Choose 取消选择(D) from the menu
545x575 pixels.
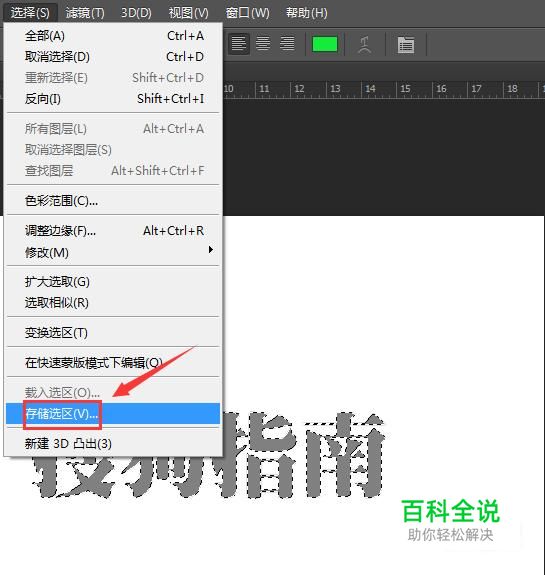point(113,57)
